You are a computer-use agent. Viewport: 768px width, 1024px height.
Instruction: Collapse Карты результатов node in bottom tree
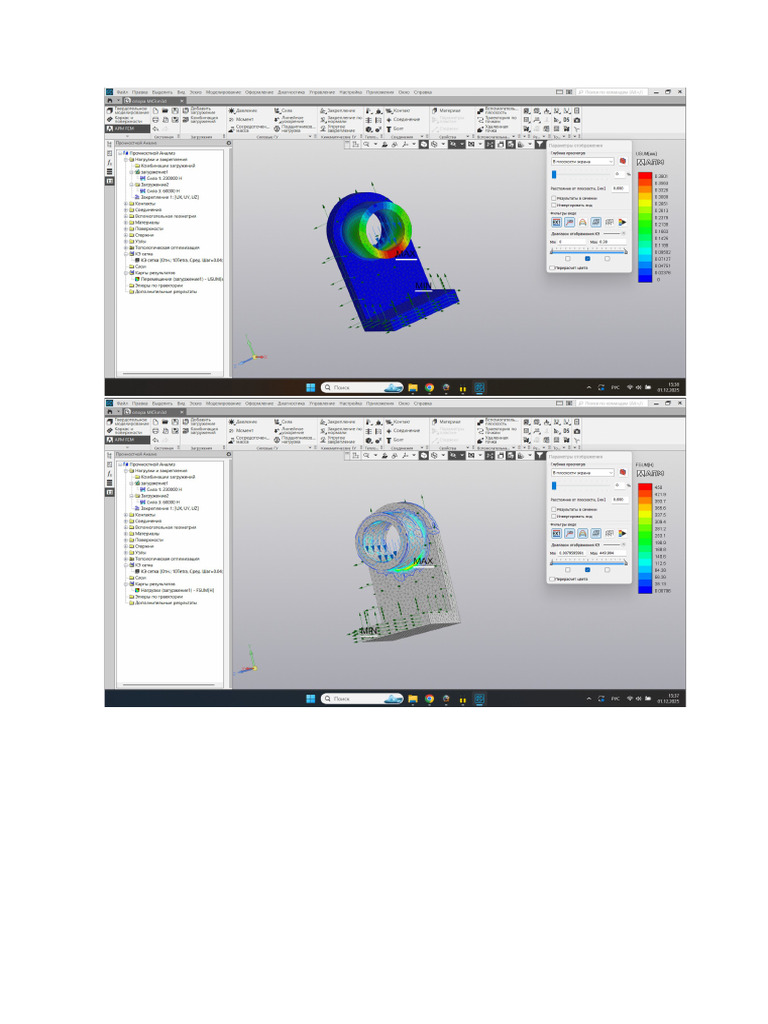click(125, 584)
